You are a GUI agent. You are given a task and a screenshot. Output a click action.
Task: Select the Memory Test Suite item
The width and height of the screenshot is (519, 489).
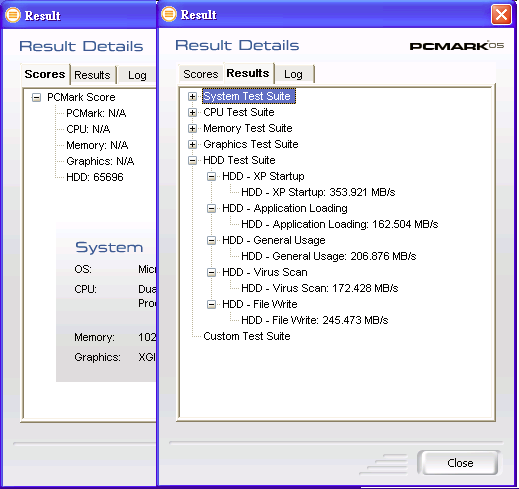pos(248,128)
